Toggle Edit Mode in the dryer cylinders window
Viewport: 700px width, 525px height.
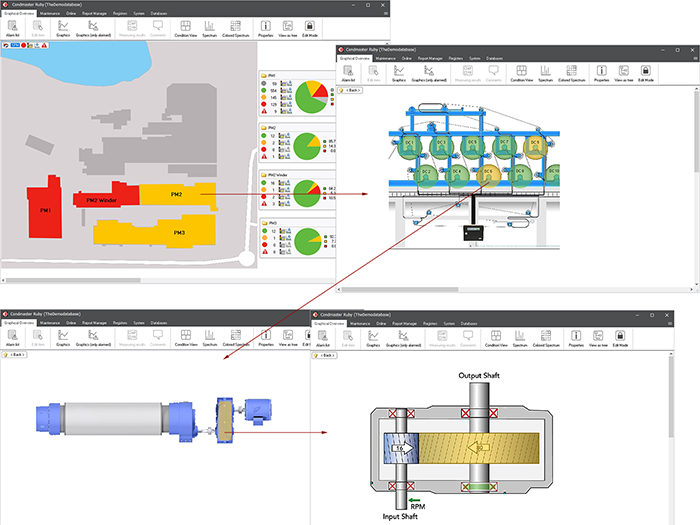tap(646, 74)
